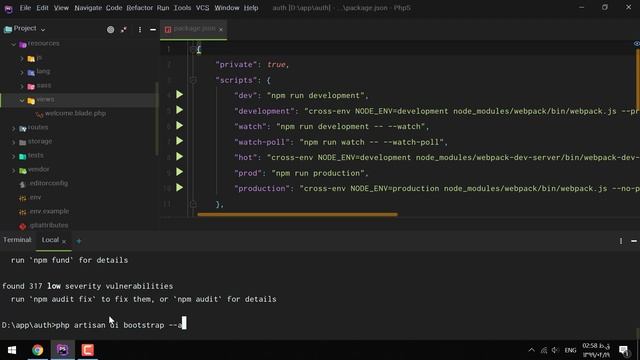Add a new terminal tab with plus

tap(79, 241)
